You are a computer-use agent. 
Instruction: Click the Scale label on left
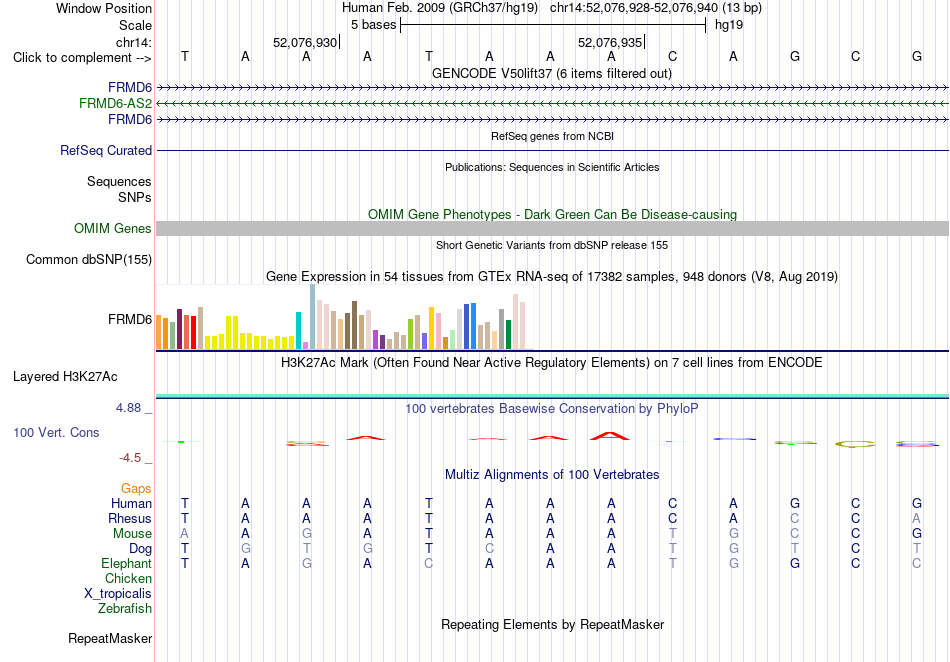[x=135, y=25]
